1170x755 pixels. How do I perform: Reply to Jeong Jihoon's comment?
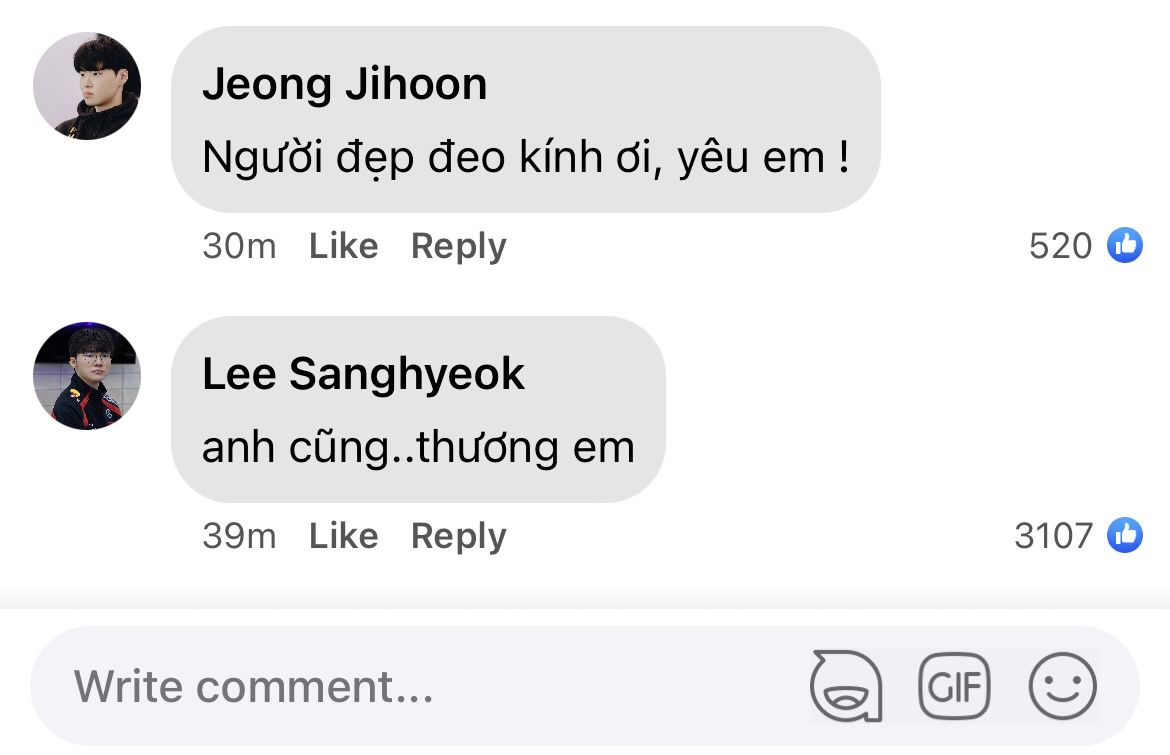458,246
